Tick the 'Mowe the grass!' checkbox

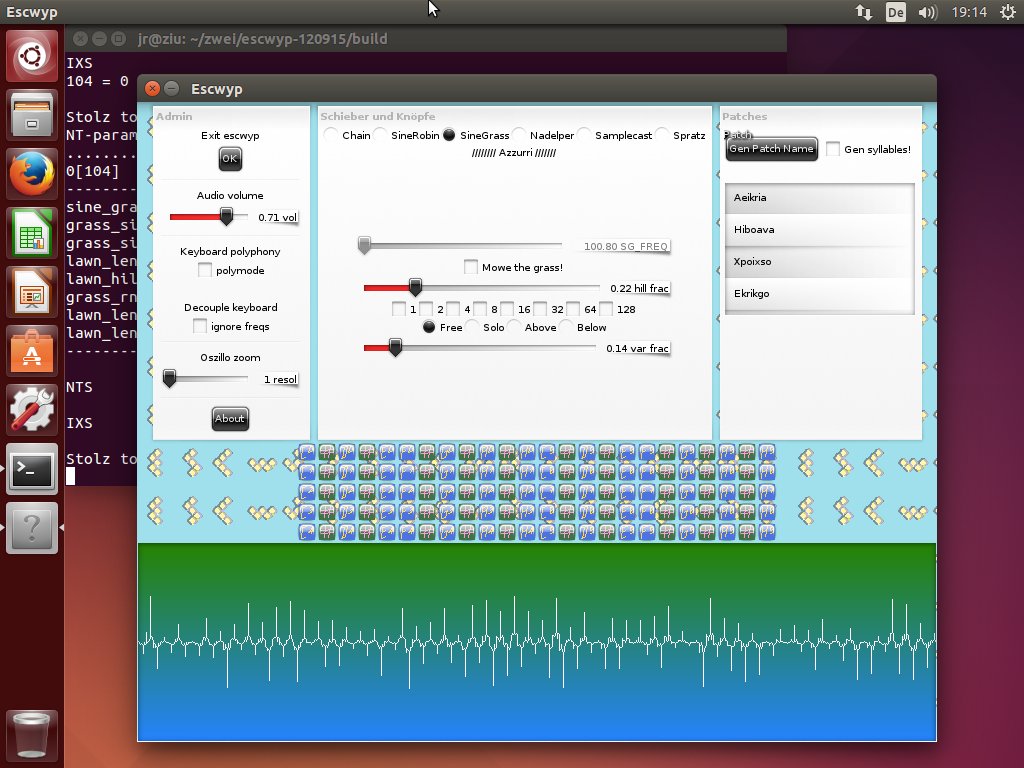click(x=471, y=267)
